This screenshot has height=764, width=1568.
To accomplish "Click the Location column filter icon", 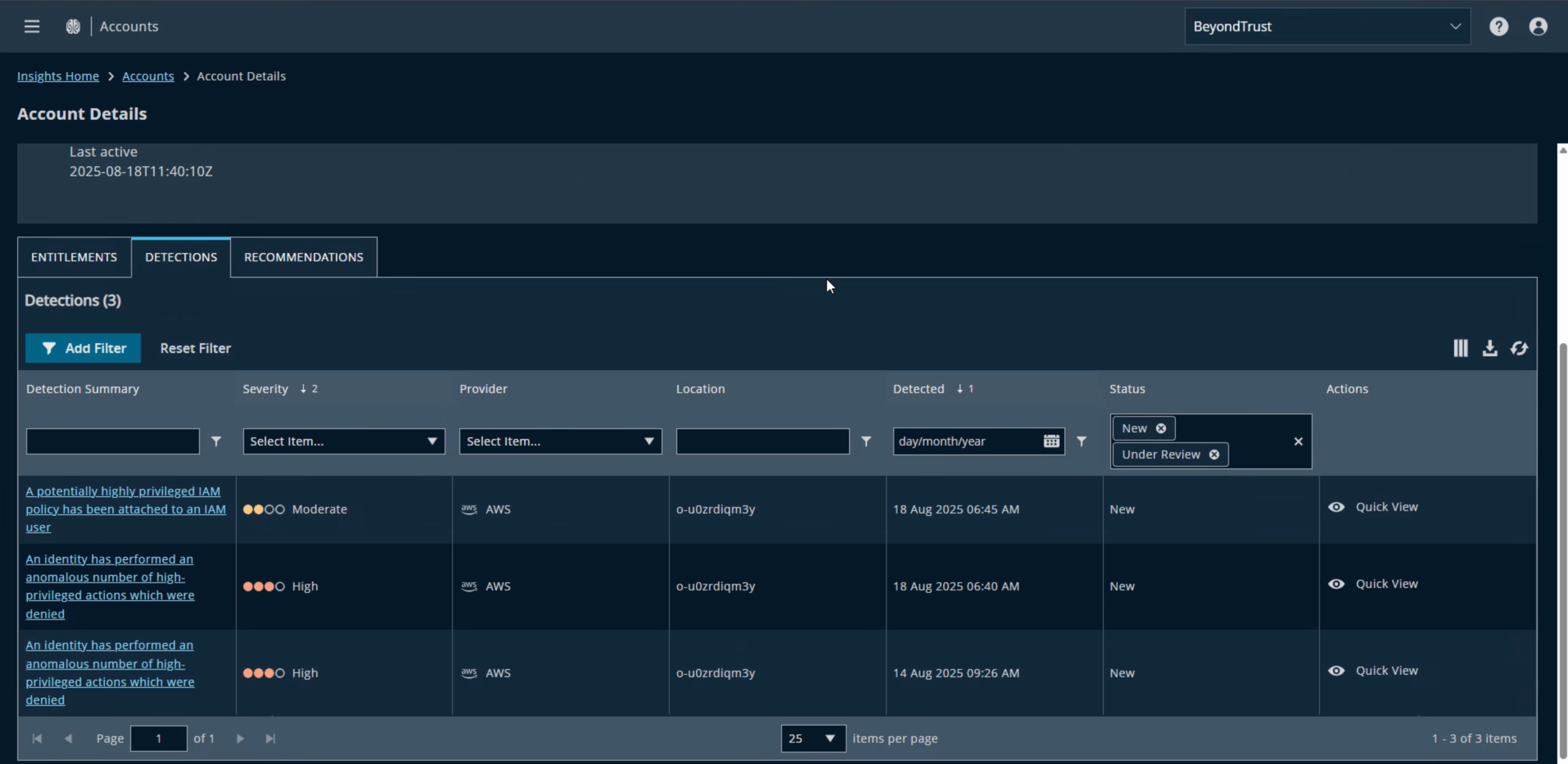I will [x=866, y=441].
